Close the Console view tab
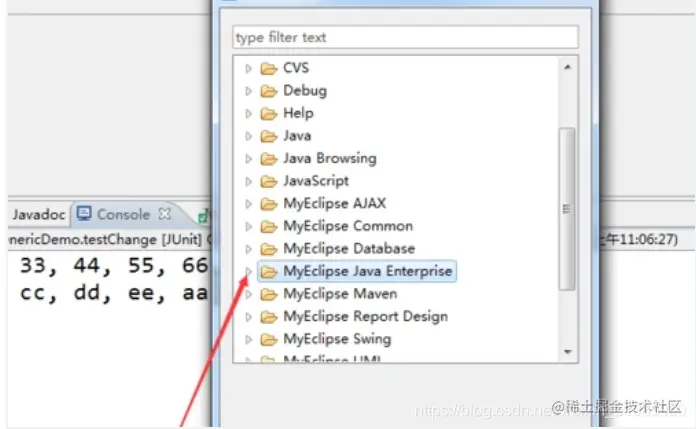 coord(165,214)
